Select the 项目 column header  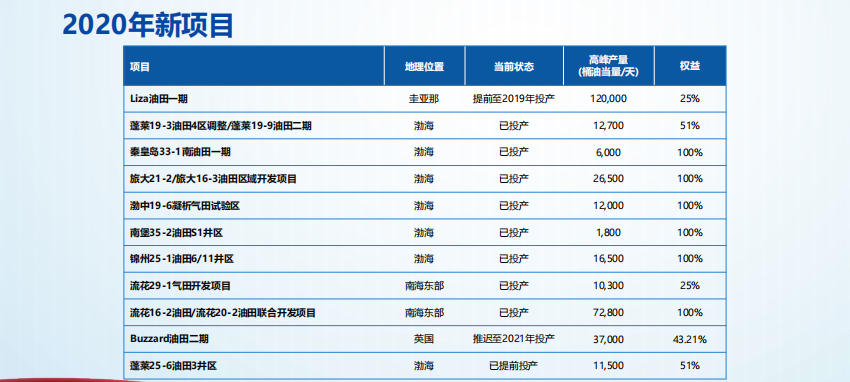[139, 67]
